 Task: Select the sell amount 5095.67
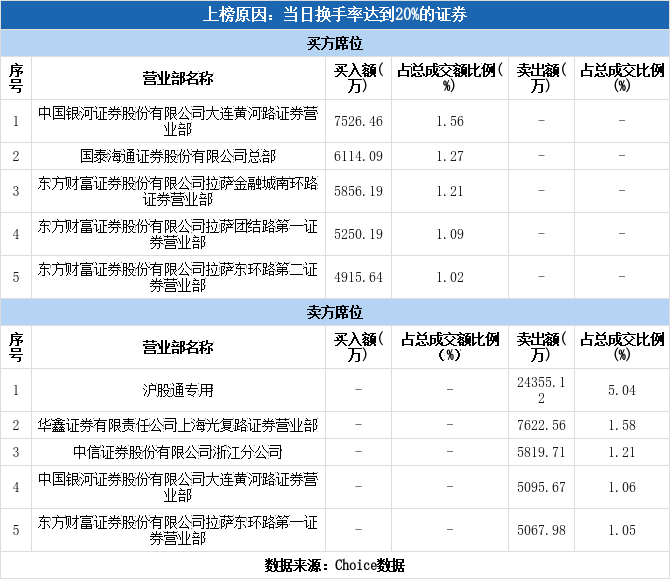(541, 487)
